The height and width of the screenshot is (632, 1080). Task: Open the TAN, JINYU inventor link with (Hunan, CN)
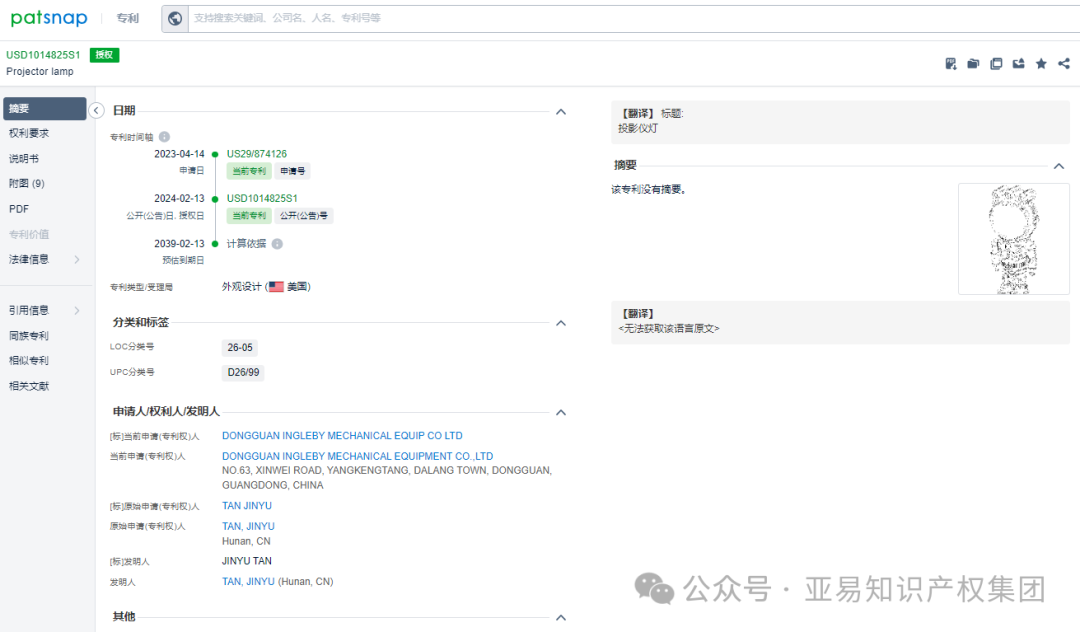[248, 581]
